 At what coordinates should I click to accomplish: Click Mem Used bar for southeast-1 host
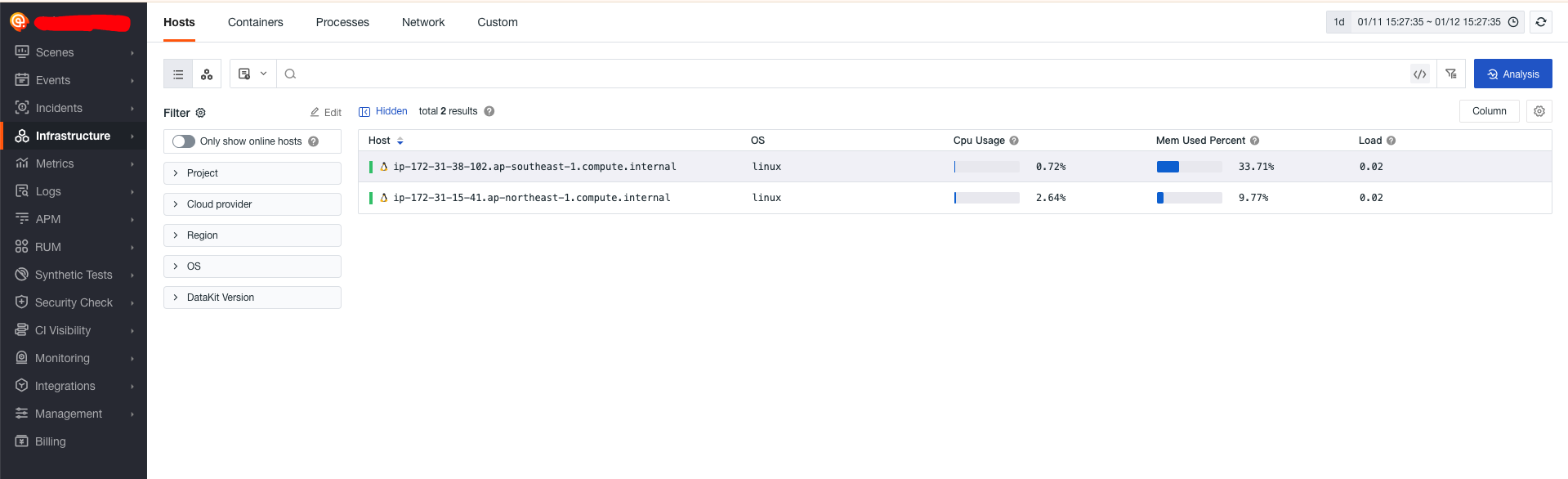point(1189,167)
